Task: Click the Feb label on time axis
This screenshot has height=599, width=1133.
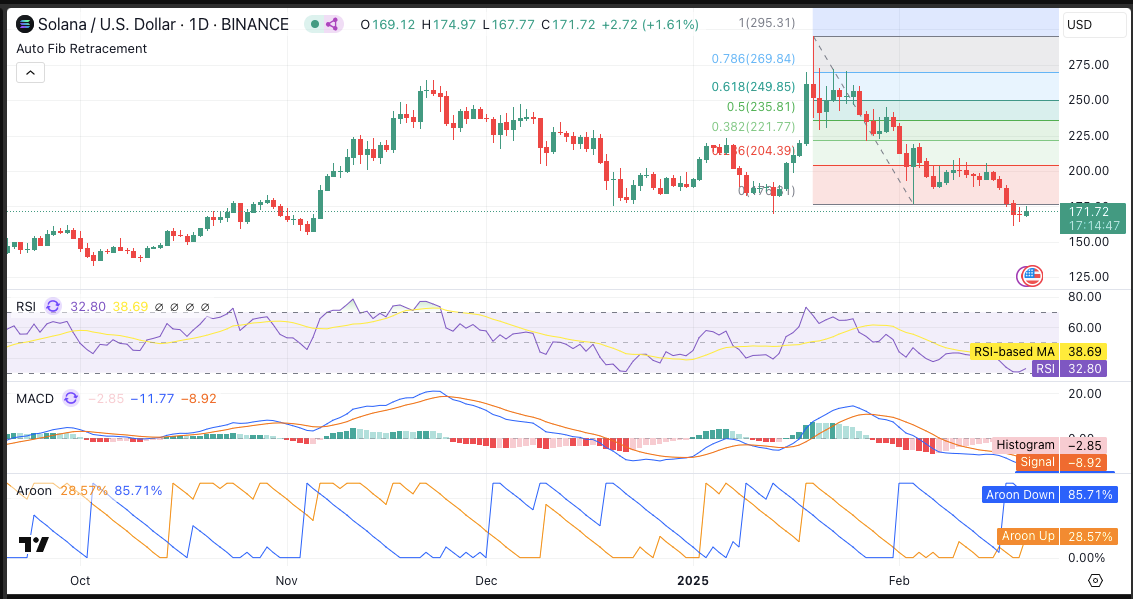Action: [x=899, y=581]
